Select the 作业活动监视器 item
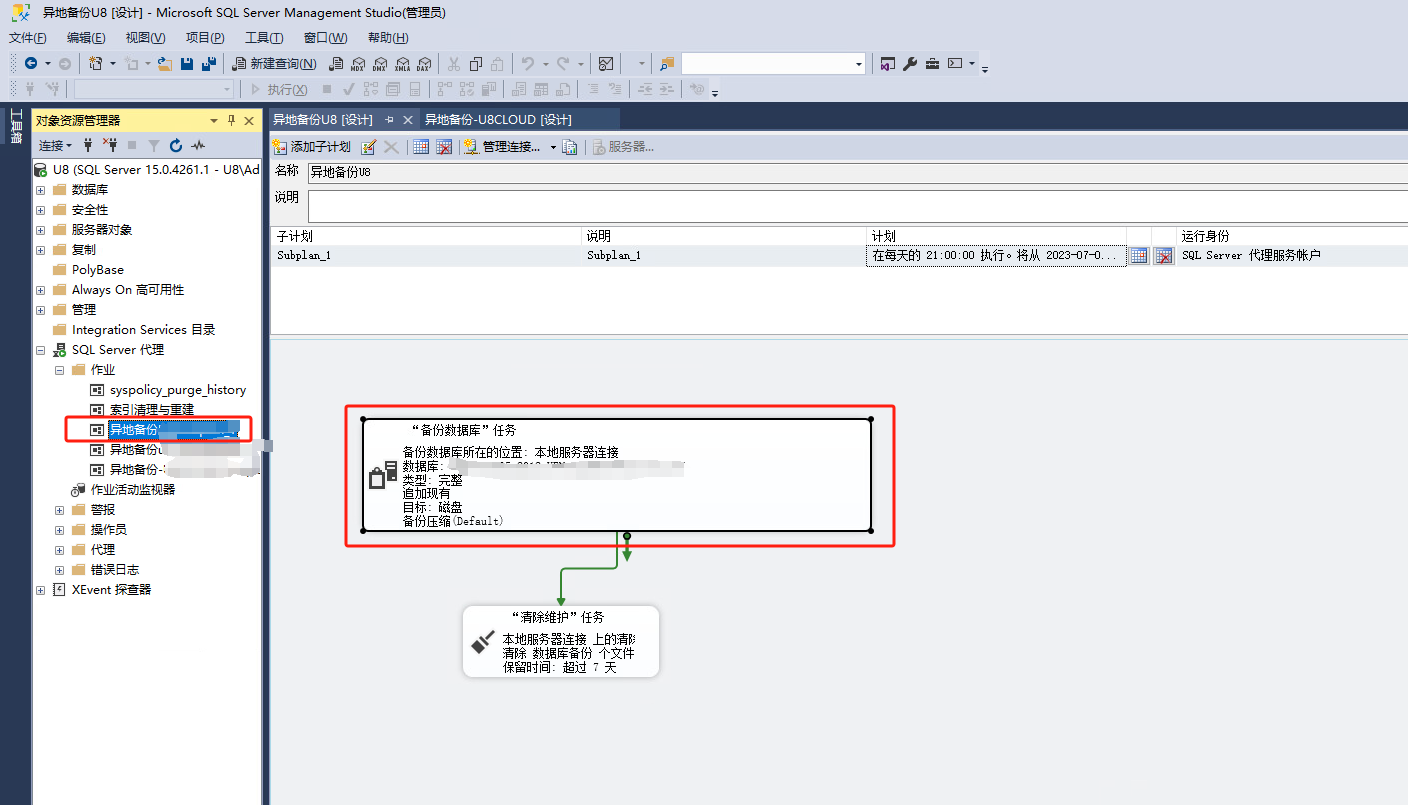 (x=133, y=490)
